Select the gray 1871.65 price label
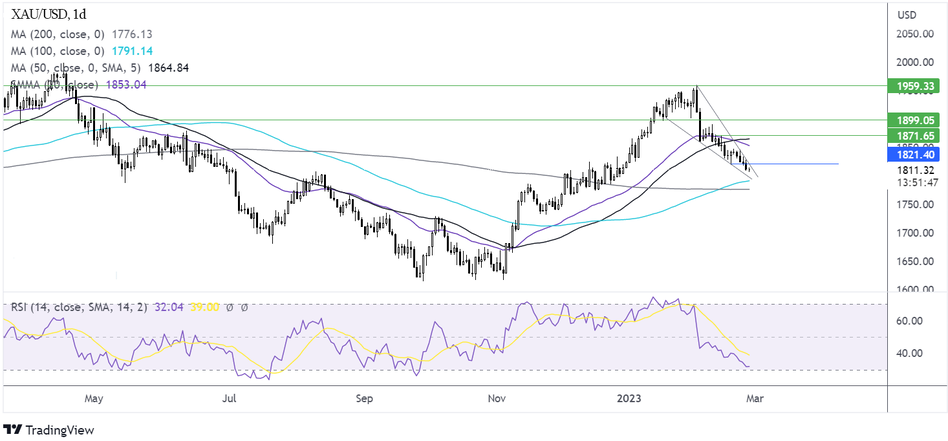This screenshot has height=441, width=948. click(x=915, y=135)
